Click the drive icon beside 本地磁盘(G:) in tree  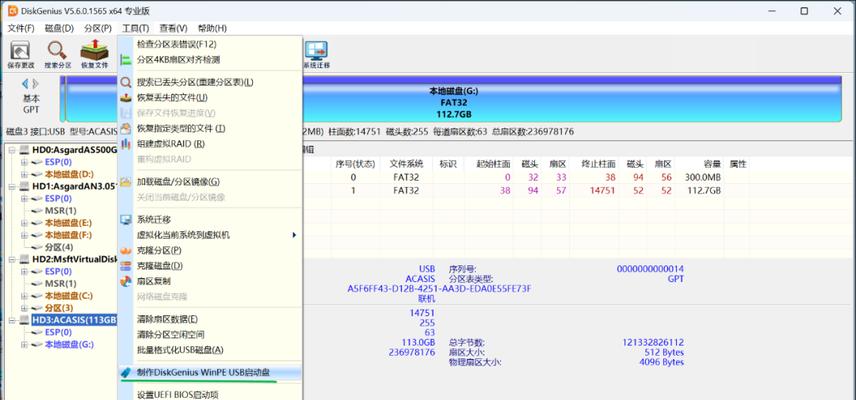click(x=36, y=344)
